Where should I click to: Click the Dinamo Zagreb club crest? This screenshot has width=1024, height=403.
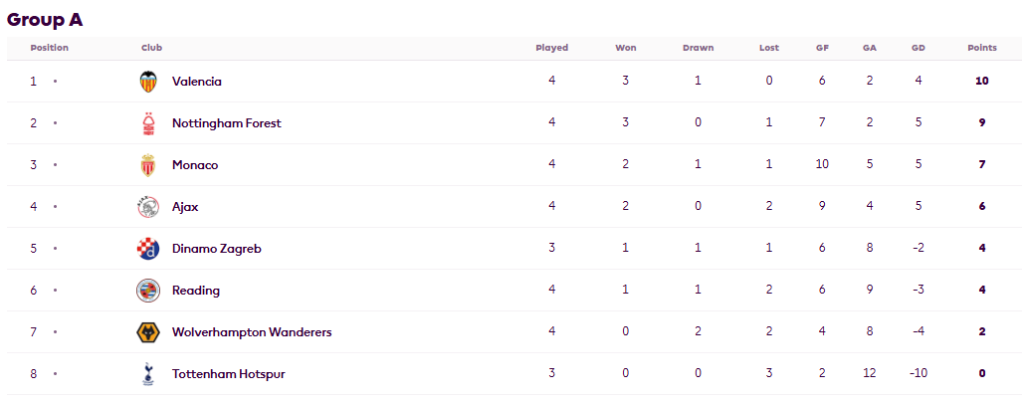point(148,249)
